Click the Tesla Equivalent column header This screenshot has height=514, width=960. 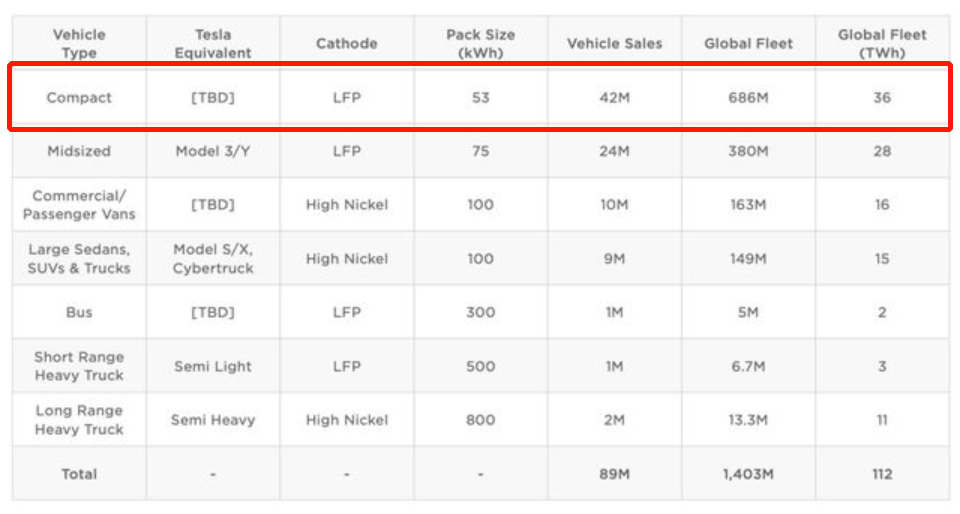pos(213,43)
